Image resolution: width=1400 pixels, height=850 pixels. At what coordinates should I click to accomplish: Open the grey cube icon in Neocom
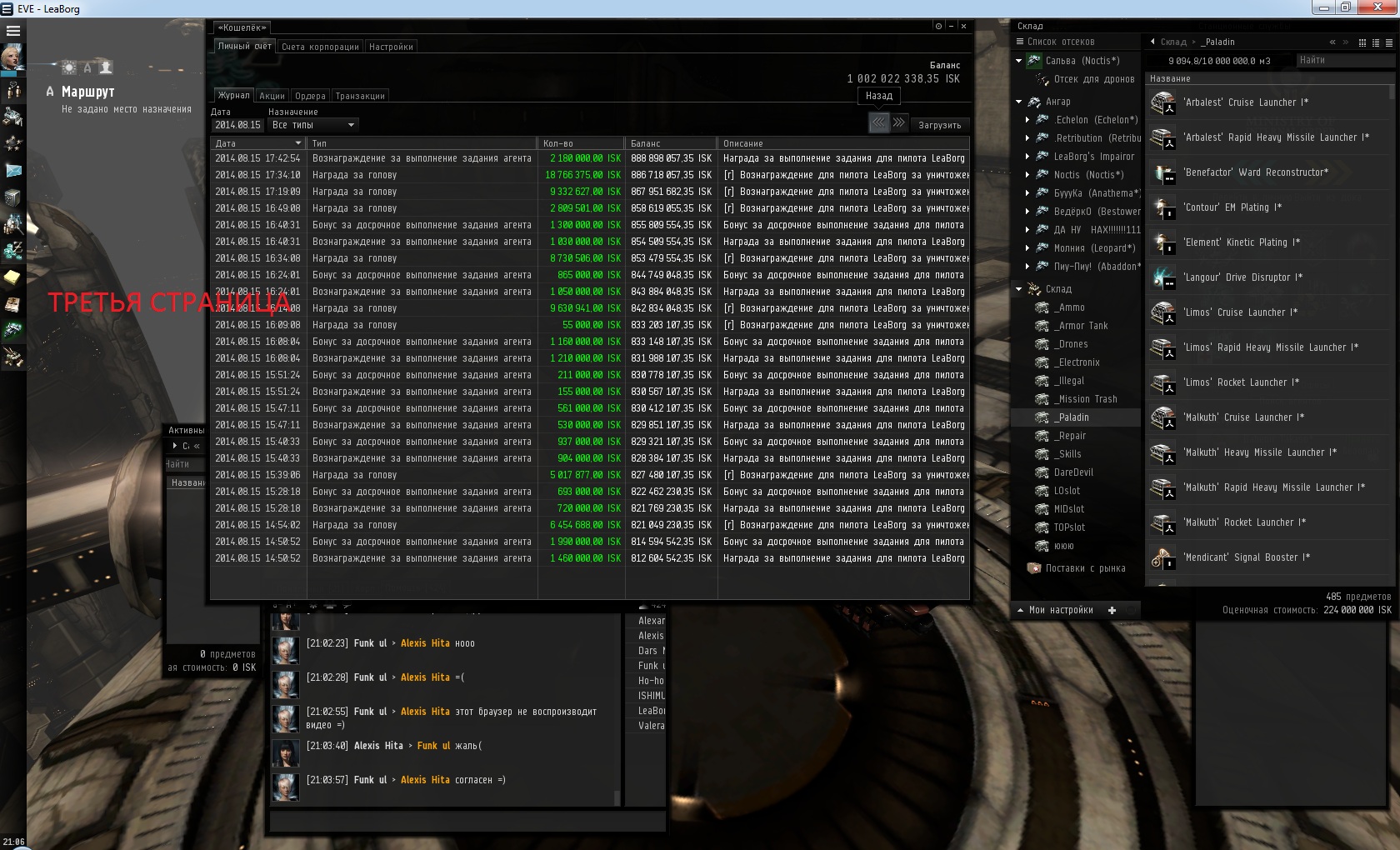tap(12, 197)
